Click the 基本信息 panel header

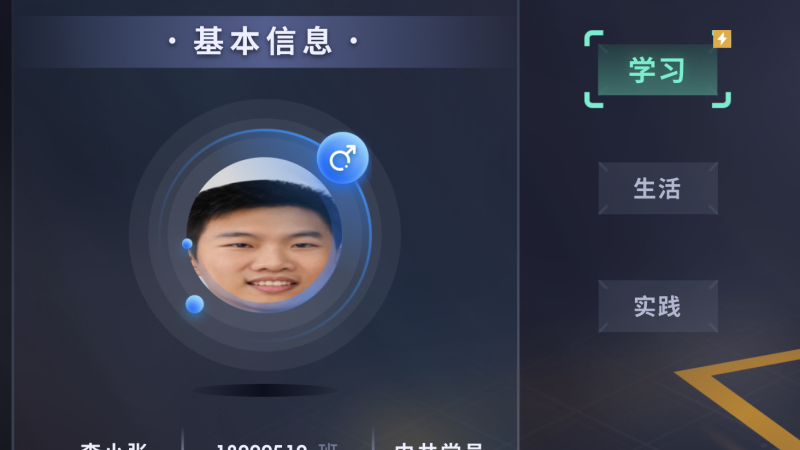tap(263, 41)
